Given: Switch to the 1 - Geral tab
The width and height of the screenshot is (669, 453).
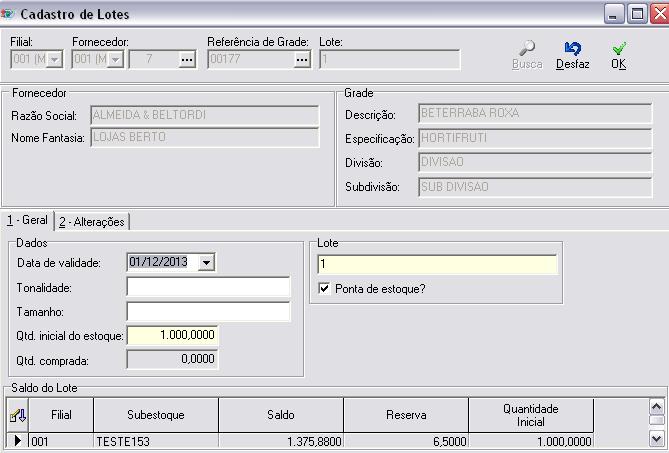Looking at the screenshot, I should click(27, 220).
